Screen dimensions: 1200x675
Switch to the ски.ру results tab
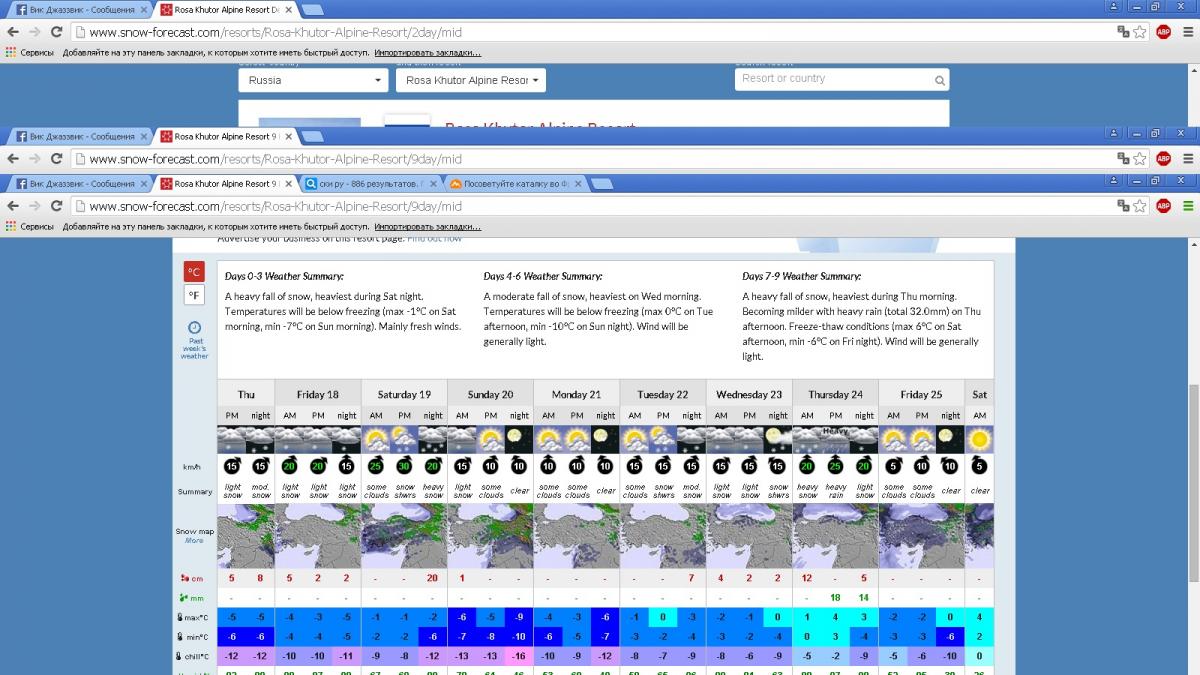click(369, 184)
